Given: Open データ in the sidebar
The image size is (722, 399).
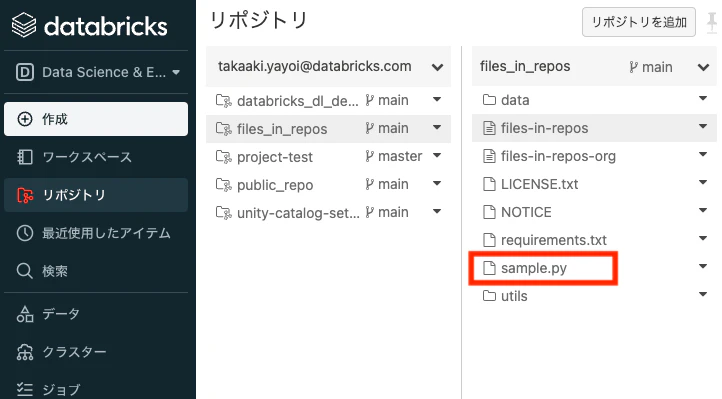Looking at the screenshot, I should tap(96, 314).
